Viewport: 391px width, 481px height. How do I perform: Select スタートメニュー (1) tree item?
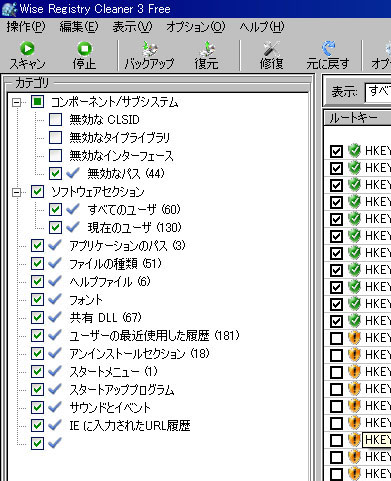(x=113, y=372)
